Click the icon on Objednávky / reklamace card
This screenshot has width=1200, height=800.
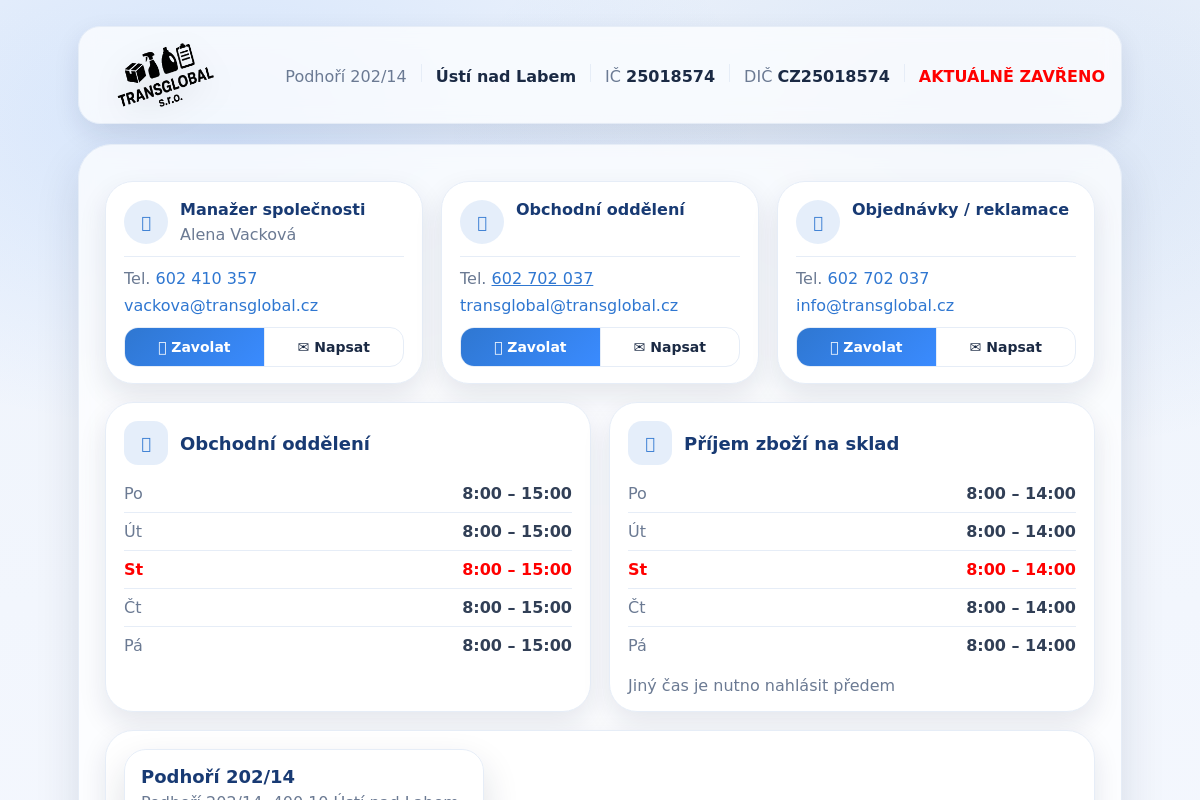(818, 222)
